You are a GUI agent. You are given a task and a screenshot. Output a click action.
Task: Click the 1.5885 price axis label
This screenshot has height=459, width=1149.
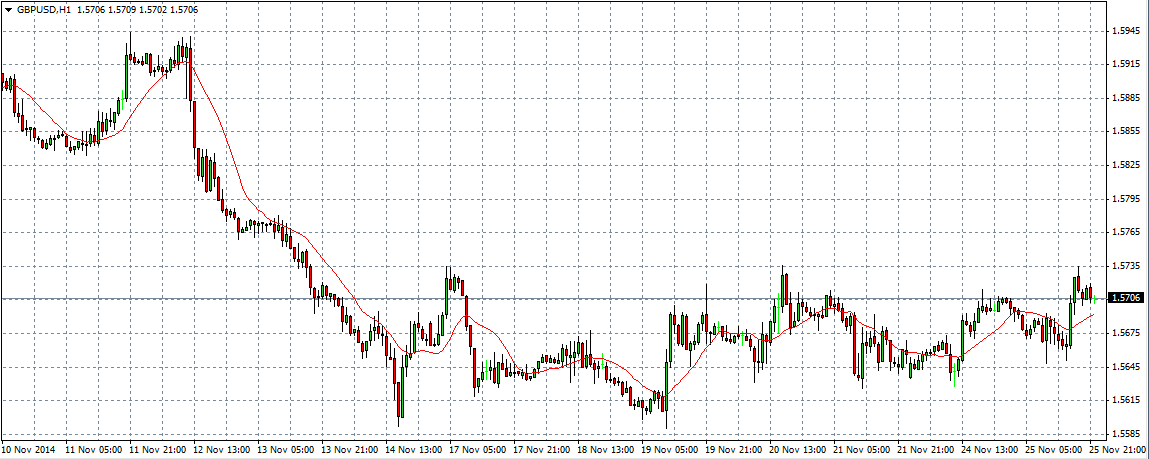(x=1125, y=98)
